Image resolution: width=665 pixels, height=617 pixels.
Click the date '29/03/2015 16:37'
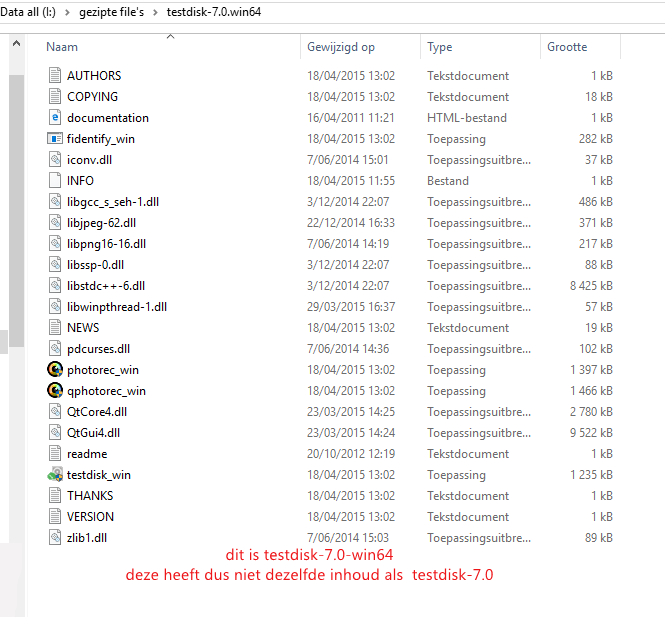pos(351,307)
